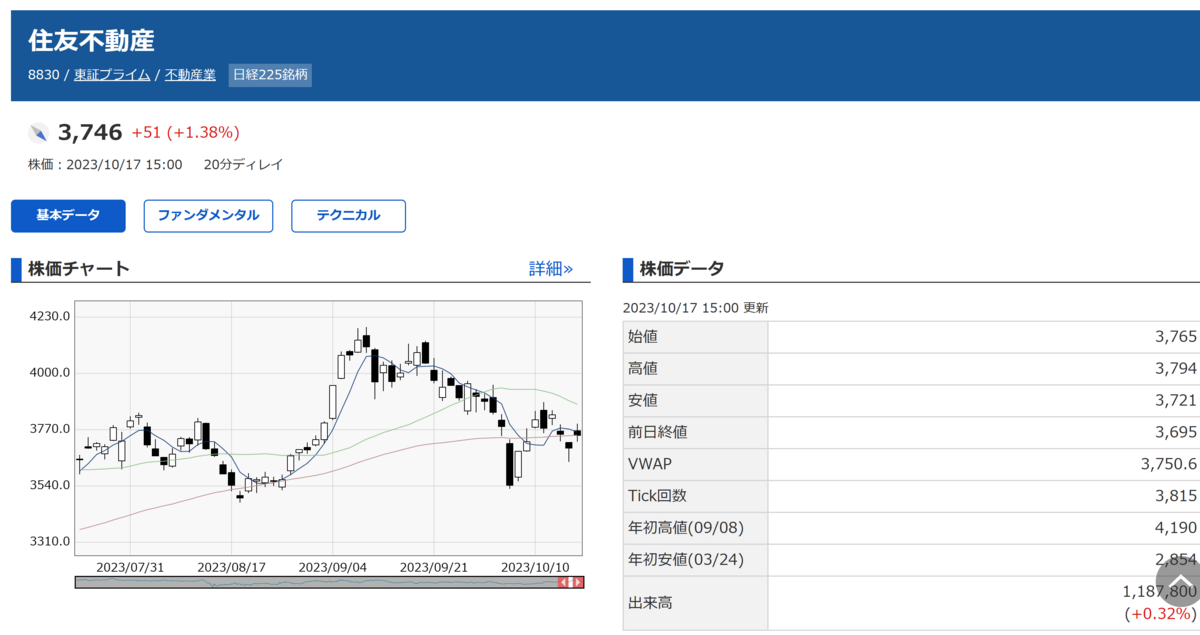
Task: Click the 安値 row label
Action: coord(643,400)
